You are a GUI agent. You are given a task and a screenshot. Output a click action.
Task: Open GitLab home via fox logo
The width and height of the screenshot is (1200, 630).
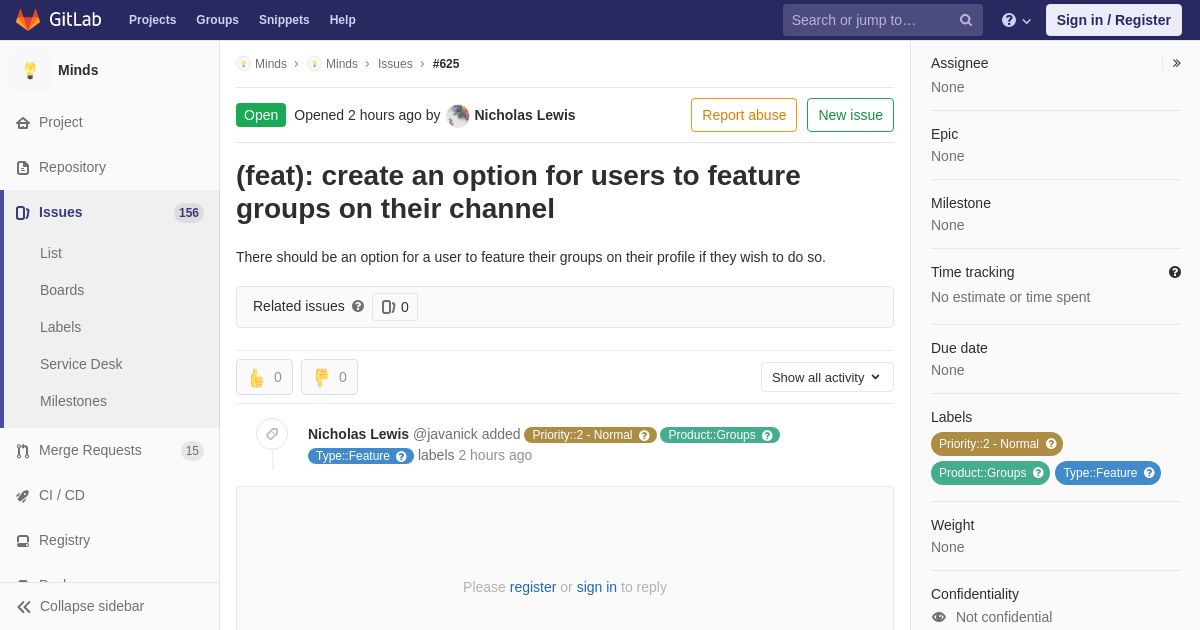point(28,20)
